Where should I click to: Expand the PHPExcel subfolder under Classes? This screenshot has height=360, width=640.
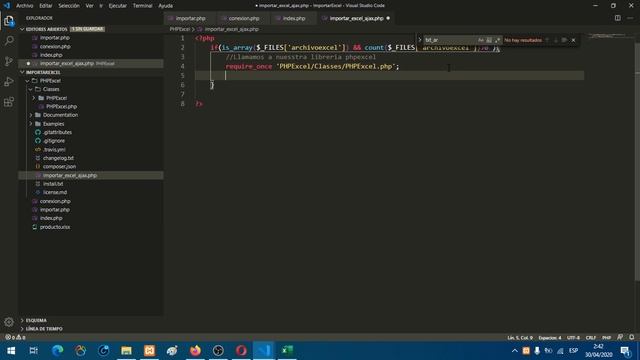[34, 98]
